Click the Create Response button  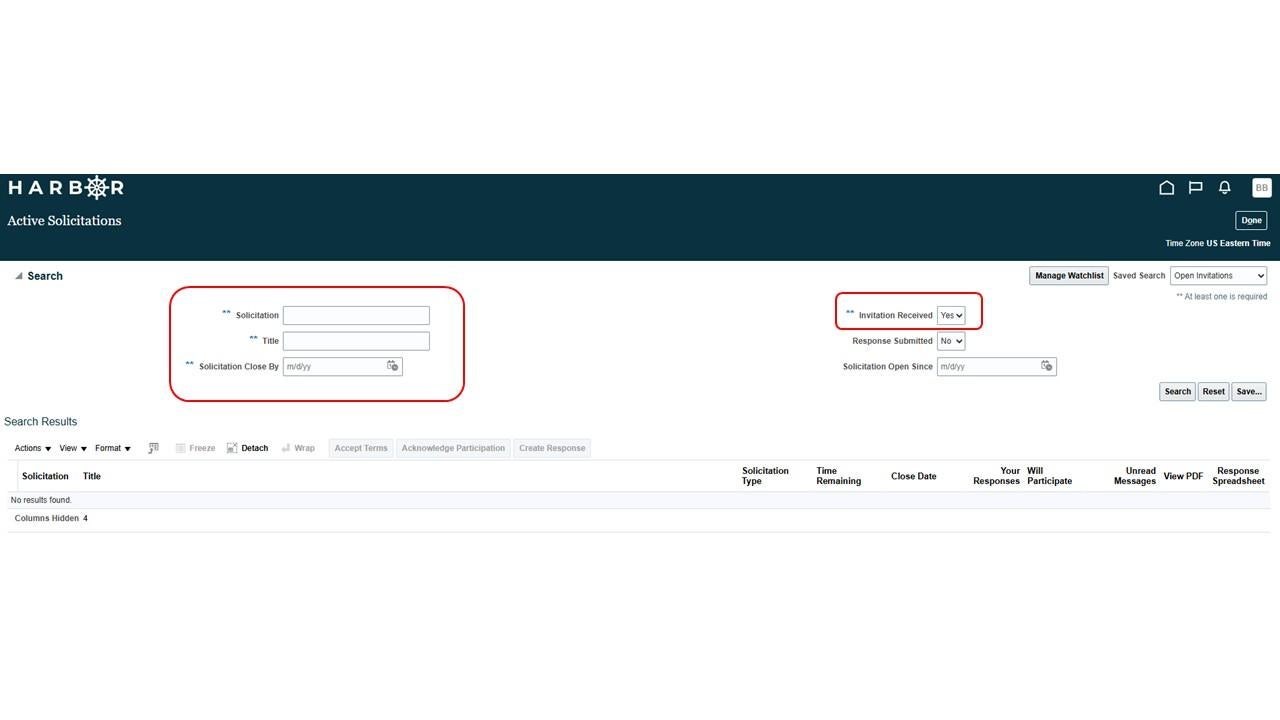(x=552, y=448)
